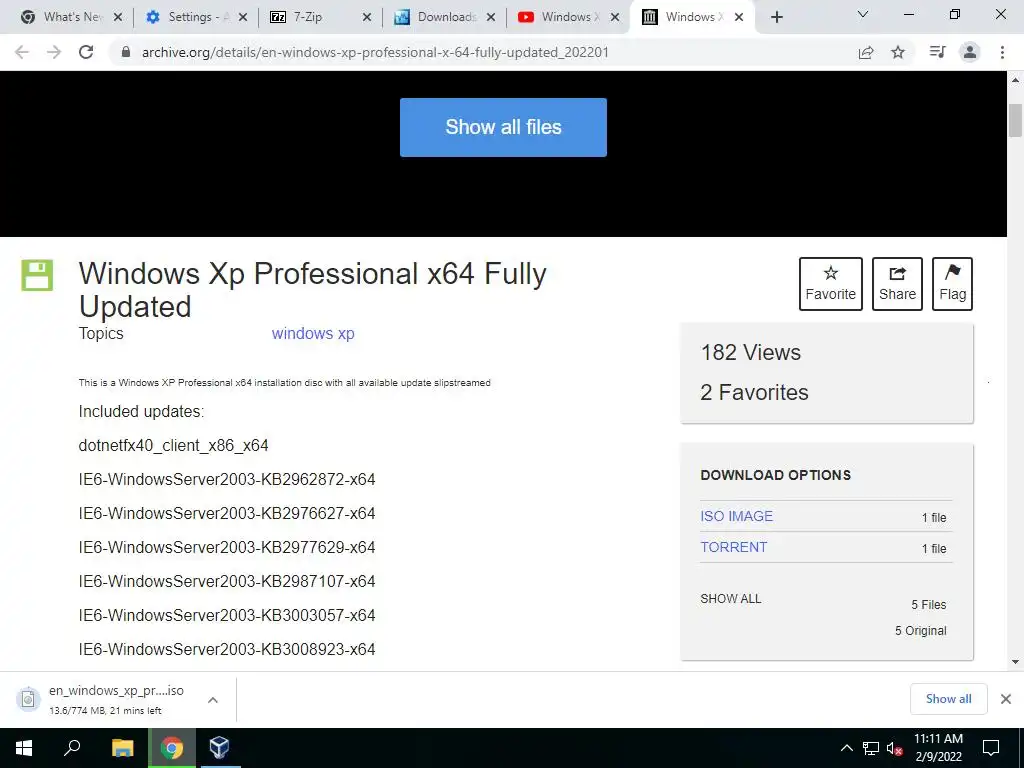Click scrollbar up arrow
The height and width of the screenshot is (768, 1024).
[x=1015, y=80]
